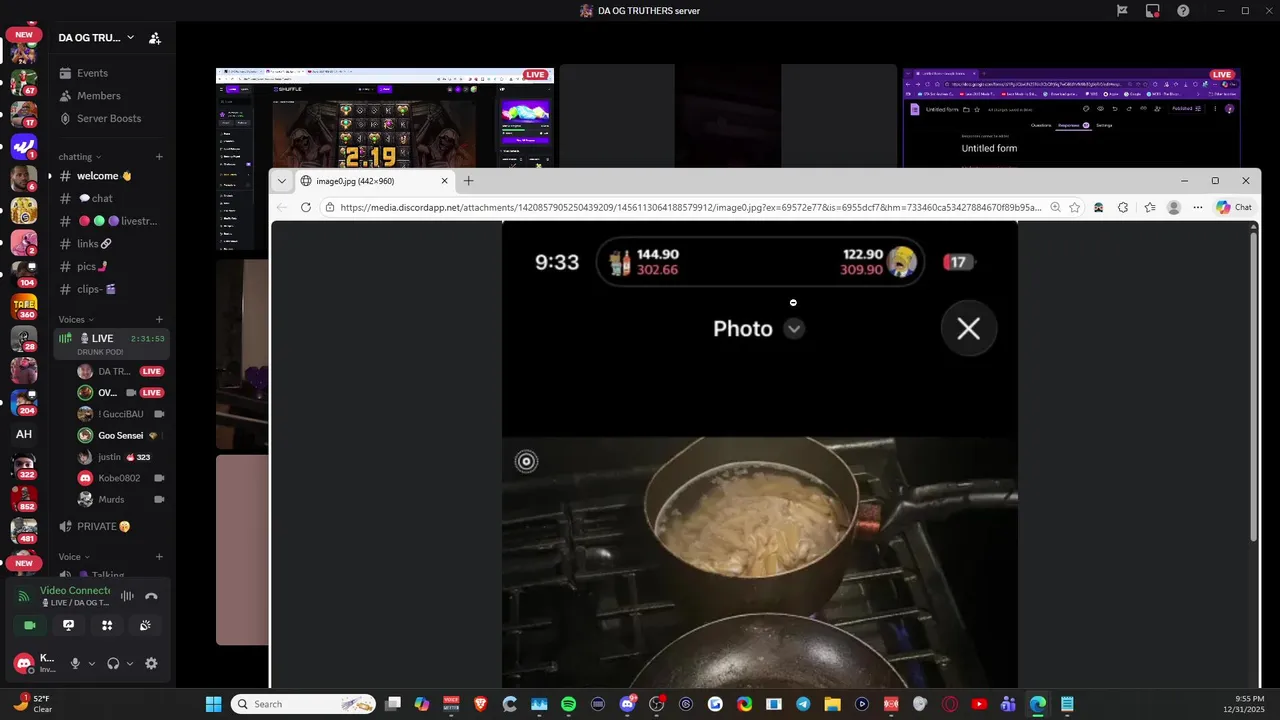Add a channel to Voices category

[159, 320]
